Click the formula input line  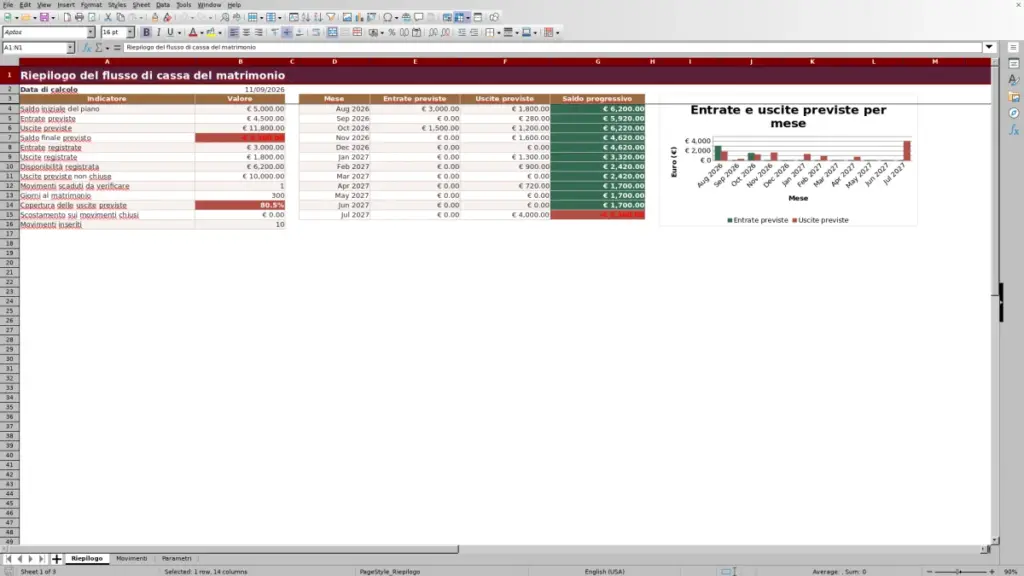[552, 47]
